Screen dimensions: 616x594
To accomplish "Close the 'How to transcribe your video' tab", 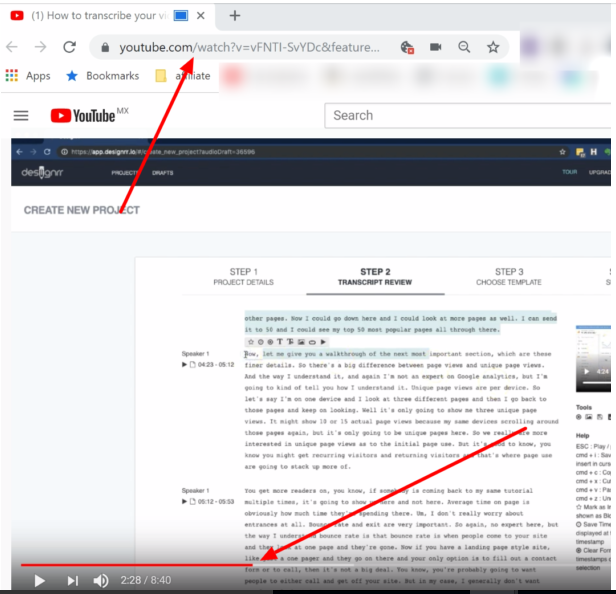I will coord(201,16).
